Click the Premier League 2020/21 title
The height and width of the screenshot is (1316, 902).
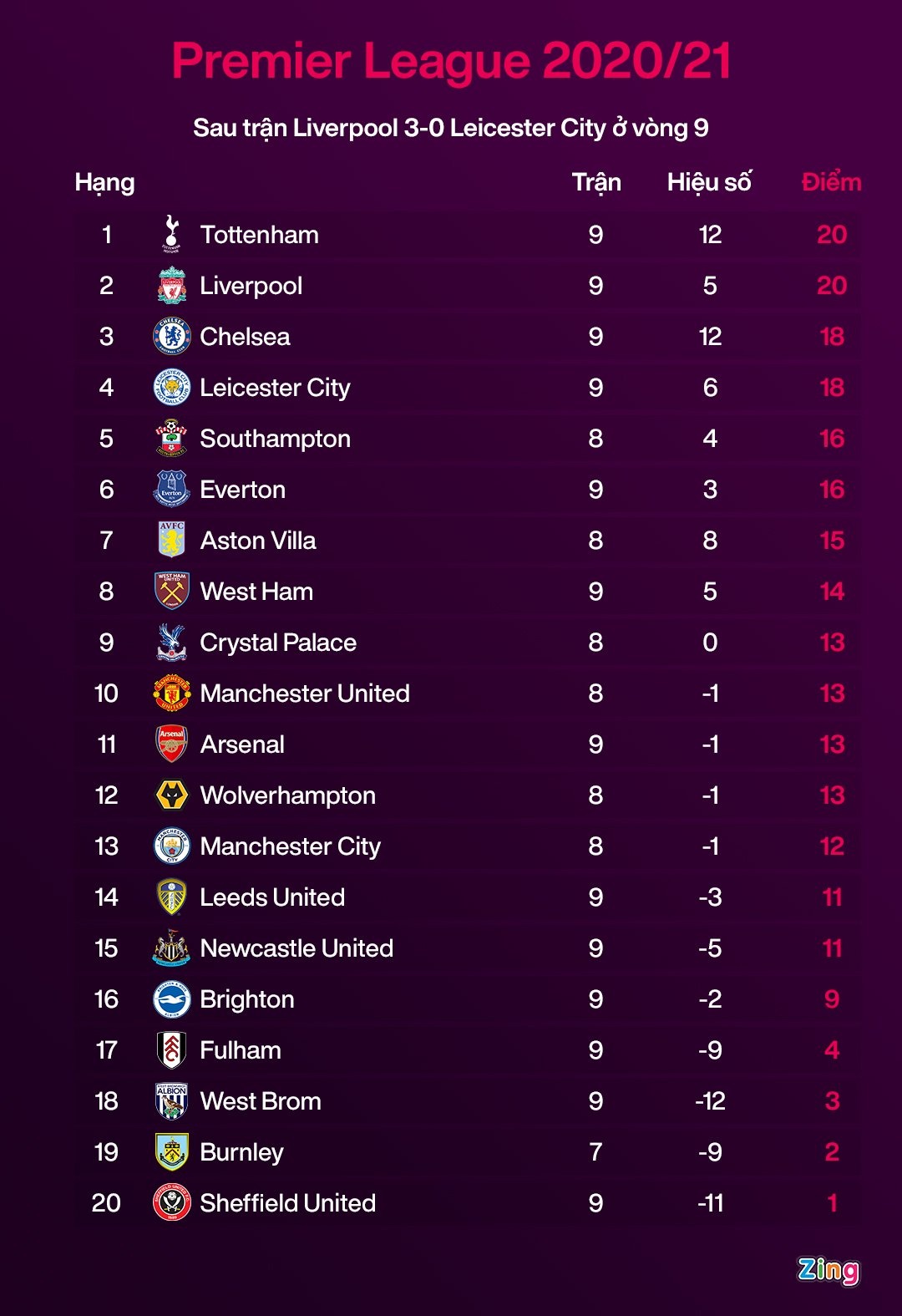[x=451, y=61]
